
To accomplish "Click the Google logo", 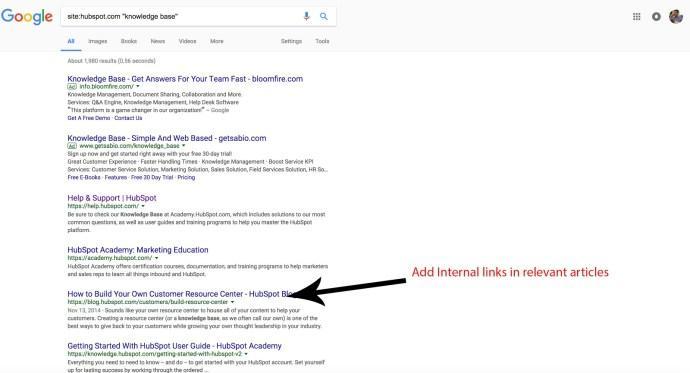I will click(x=27, y=17).
